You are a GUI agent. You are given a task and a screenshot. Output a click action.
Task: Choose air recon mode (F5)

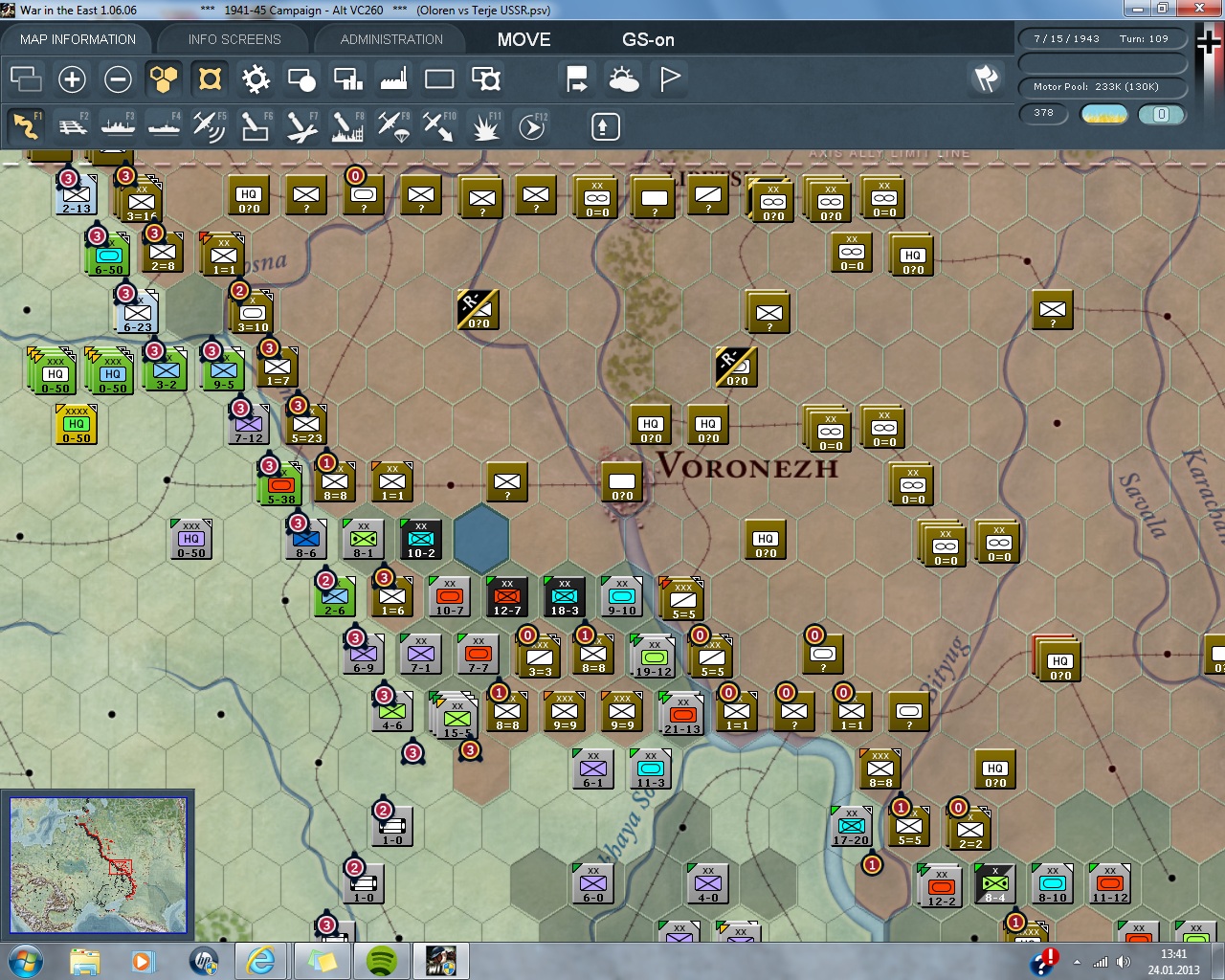pyautogui.click(x=210, y=126)
